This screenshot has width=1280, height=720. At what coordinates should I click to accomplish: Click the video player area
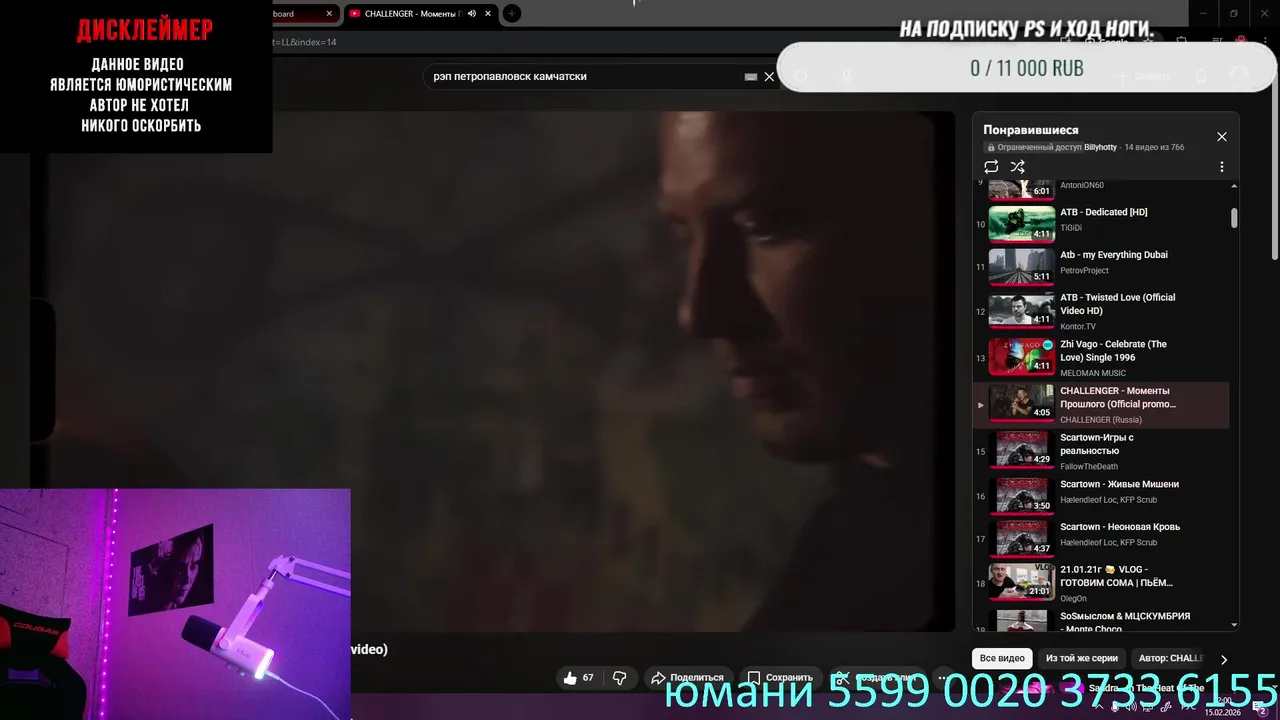[x=495, y=370]
